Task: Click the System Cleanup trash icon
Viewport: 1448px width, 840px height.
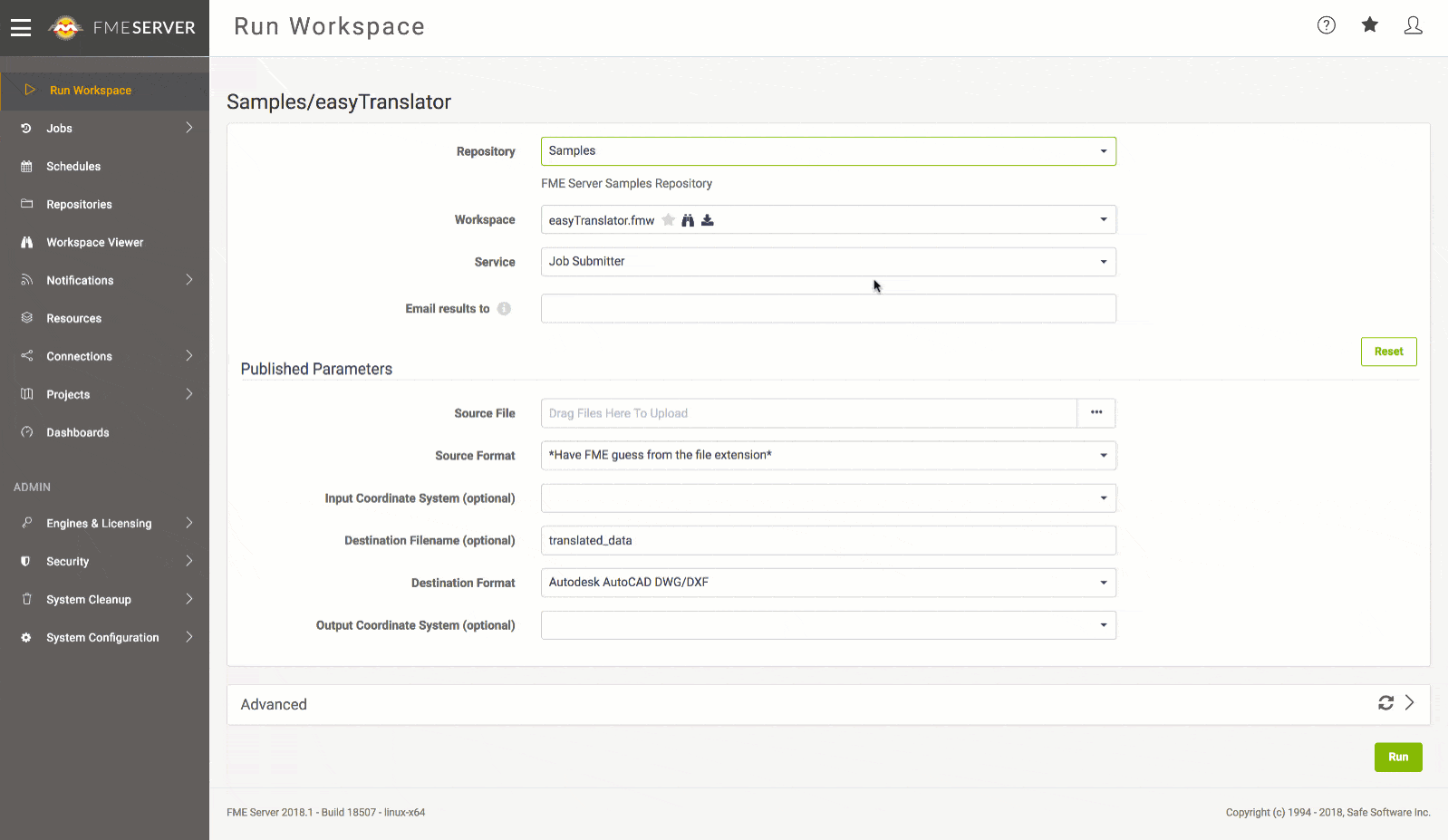Action: (26, 599)
